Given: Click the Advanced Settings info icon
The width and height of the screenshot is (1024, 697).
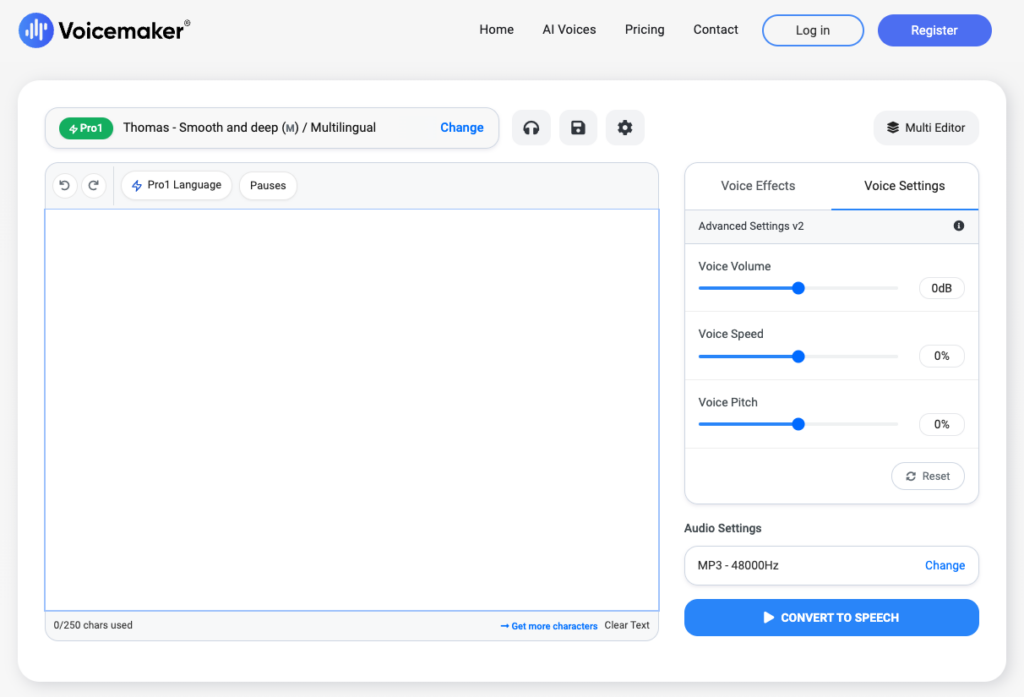Looking at the screenshot, I should pos(959,226).
